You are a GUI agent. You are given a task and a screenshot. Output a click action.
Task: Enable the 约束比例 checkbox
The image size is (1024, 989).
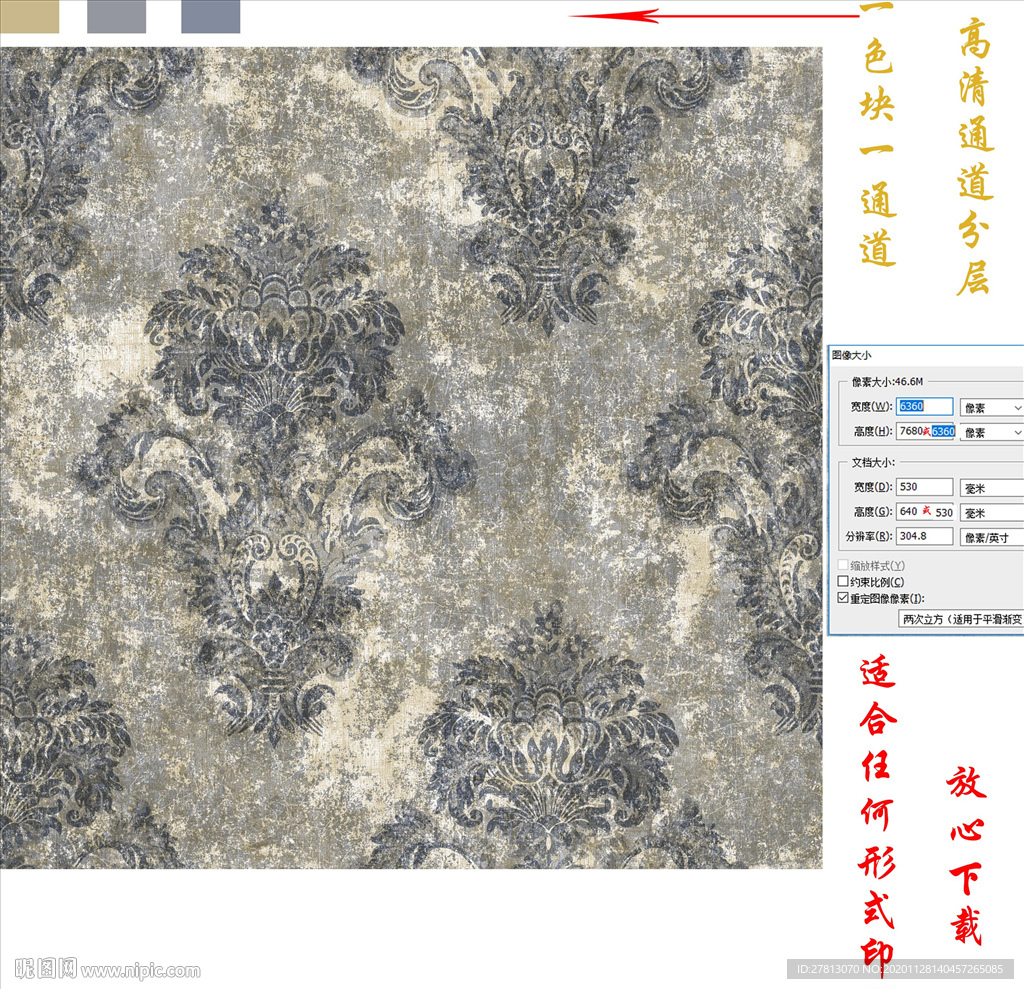tap(843, 582)
